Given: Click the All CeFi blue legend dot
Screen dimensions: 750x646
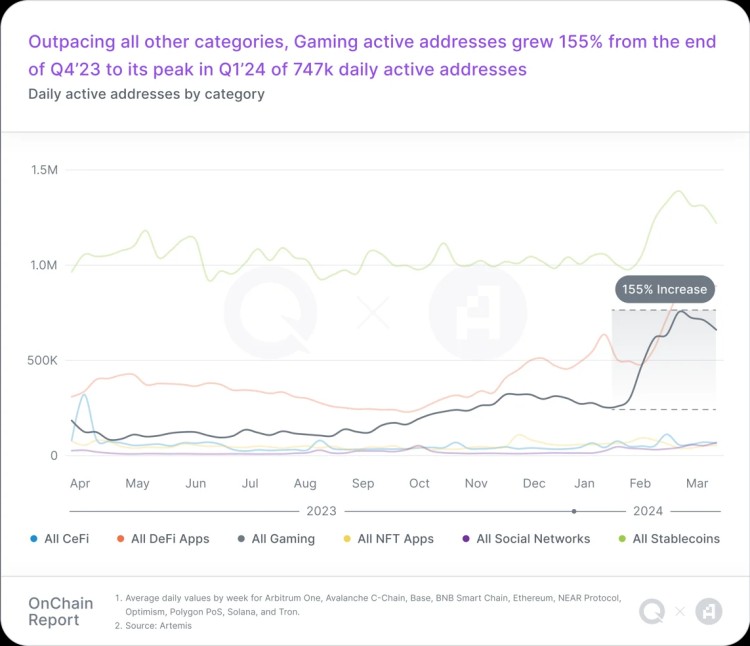Looking at the screenshot, I should [x=33, y=539].
